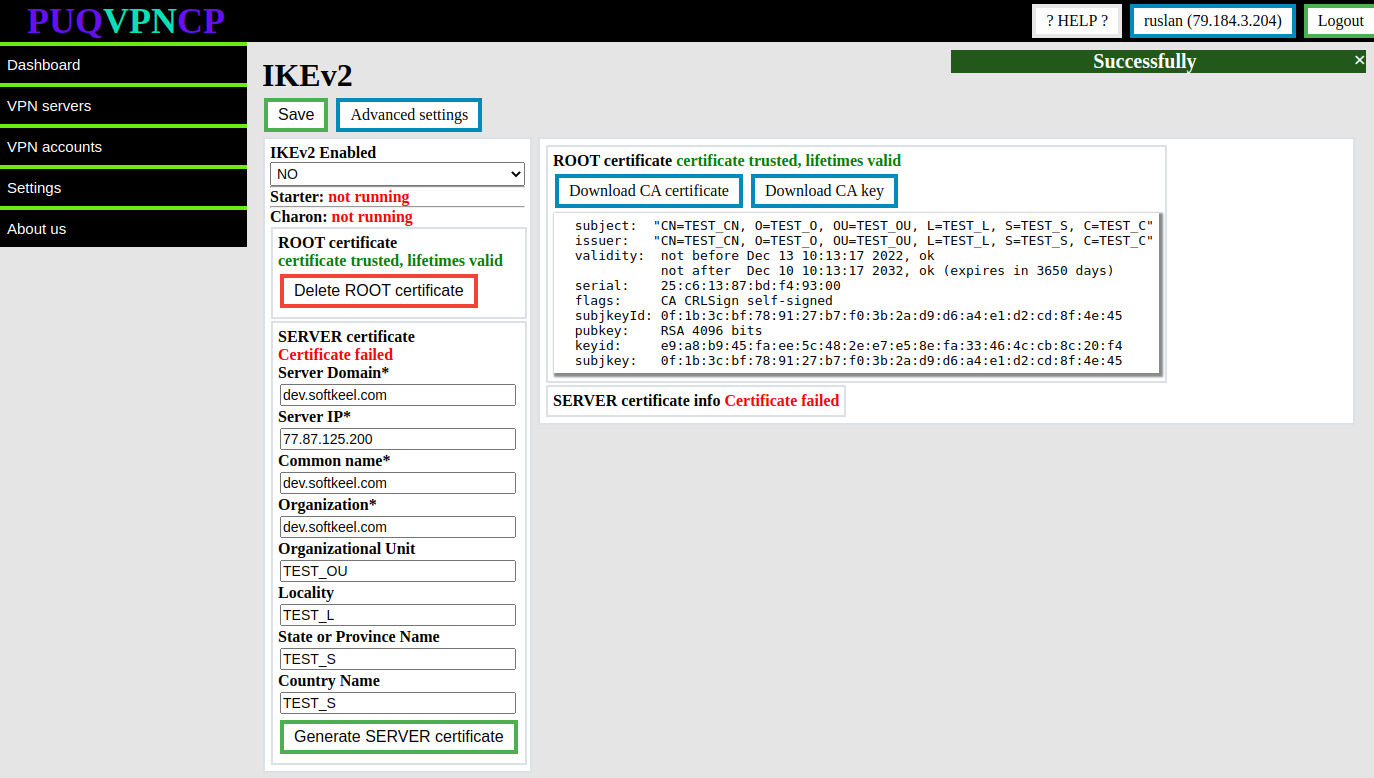Save the IKEv2 settings
The width and height of the screenshot is (1374, 778).
point(296,115)
